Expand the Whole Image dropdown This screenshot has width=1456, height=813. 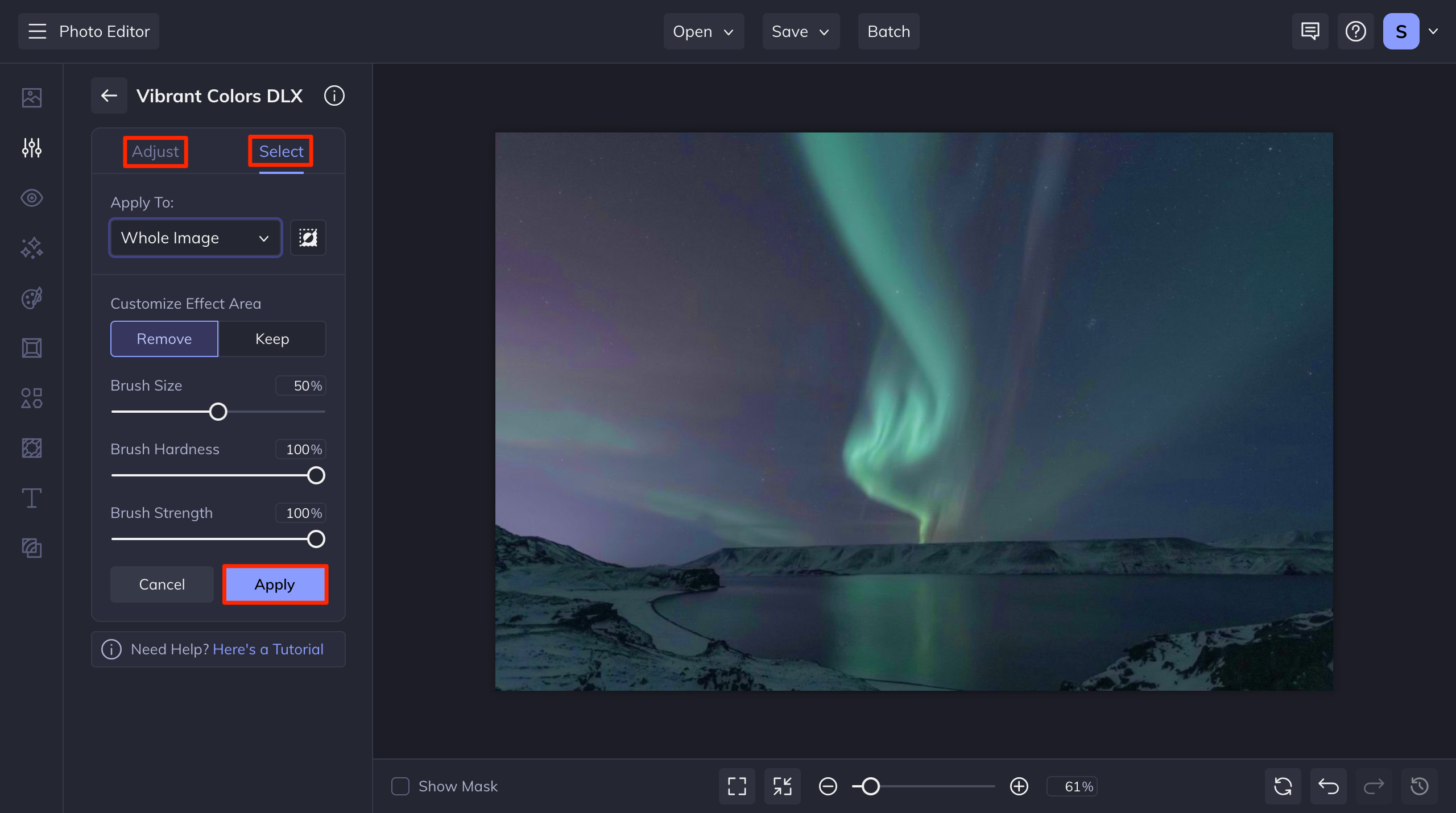[x=195, y=238]
